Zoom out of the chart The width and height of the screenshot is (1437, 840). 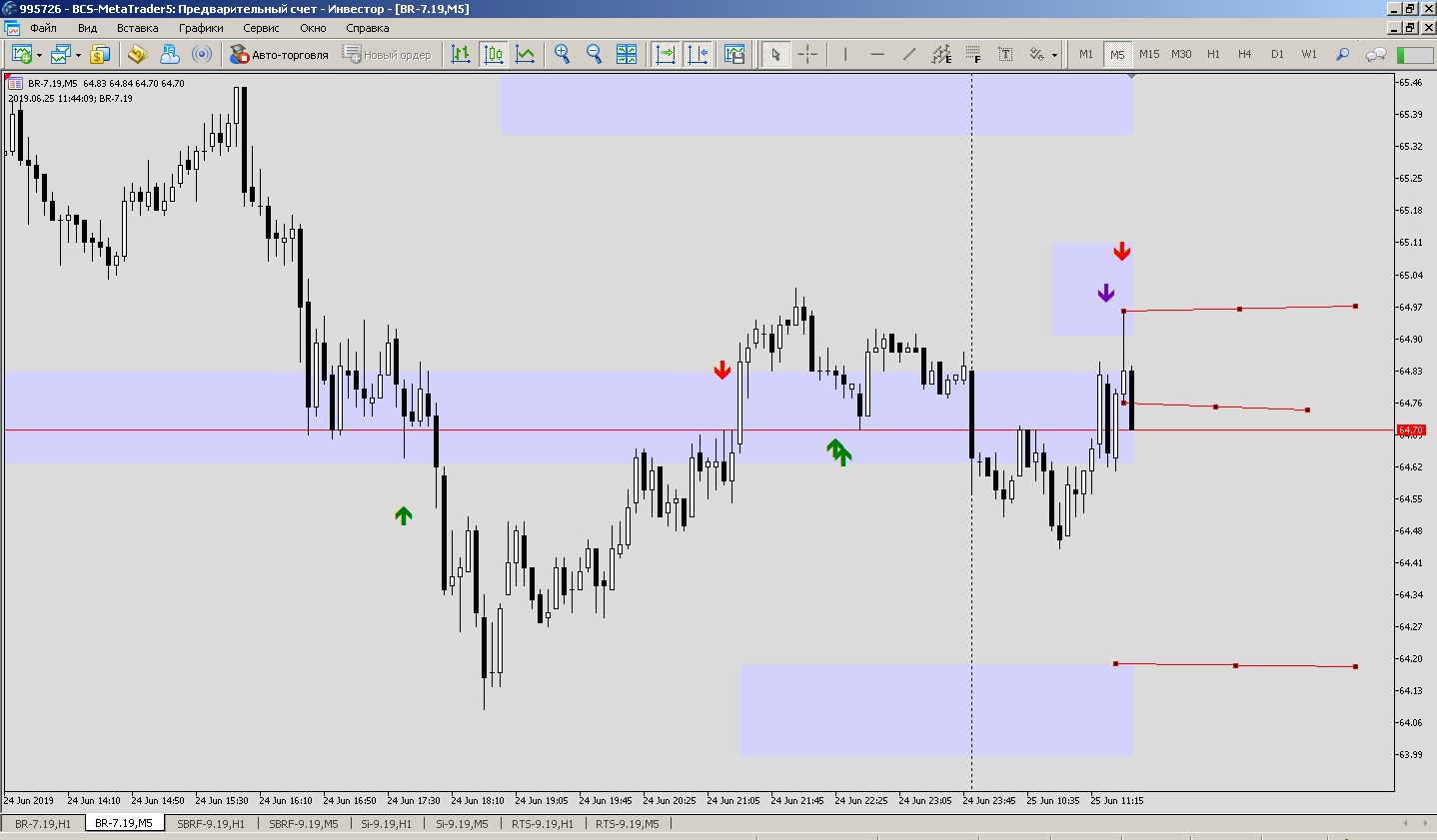[595, 54]
